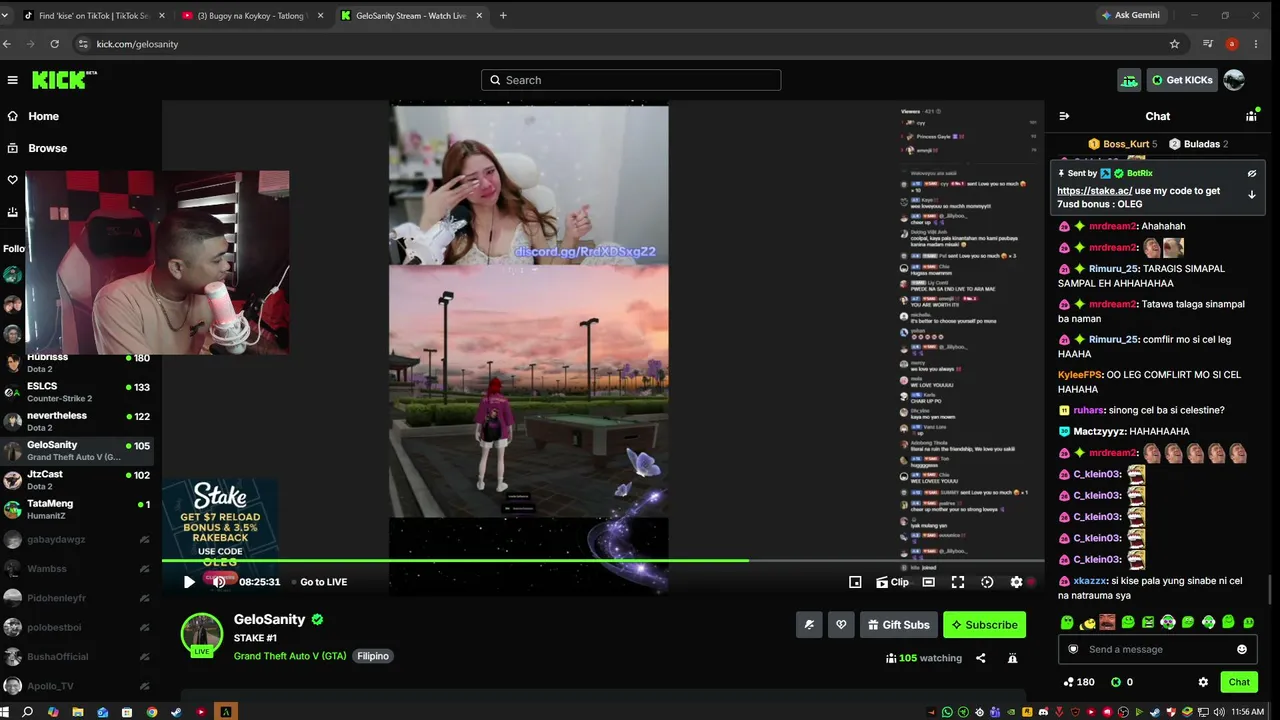Toggle notifications bell for GeloSanity
Screen dimensions: 1280x720
(x=809, y=625)
